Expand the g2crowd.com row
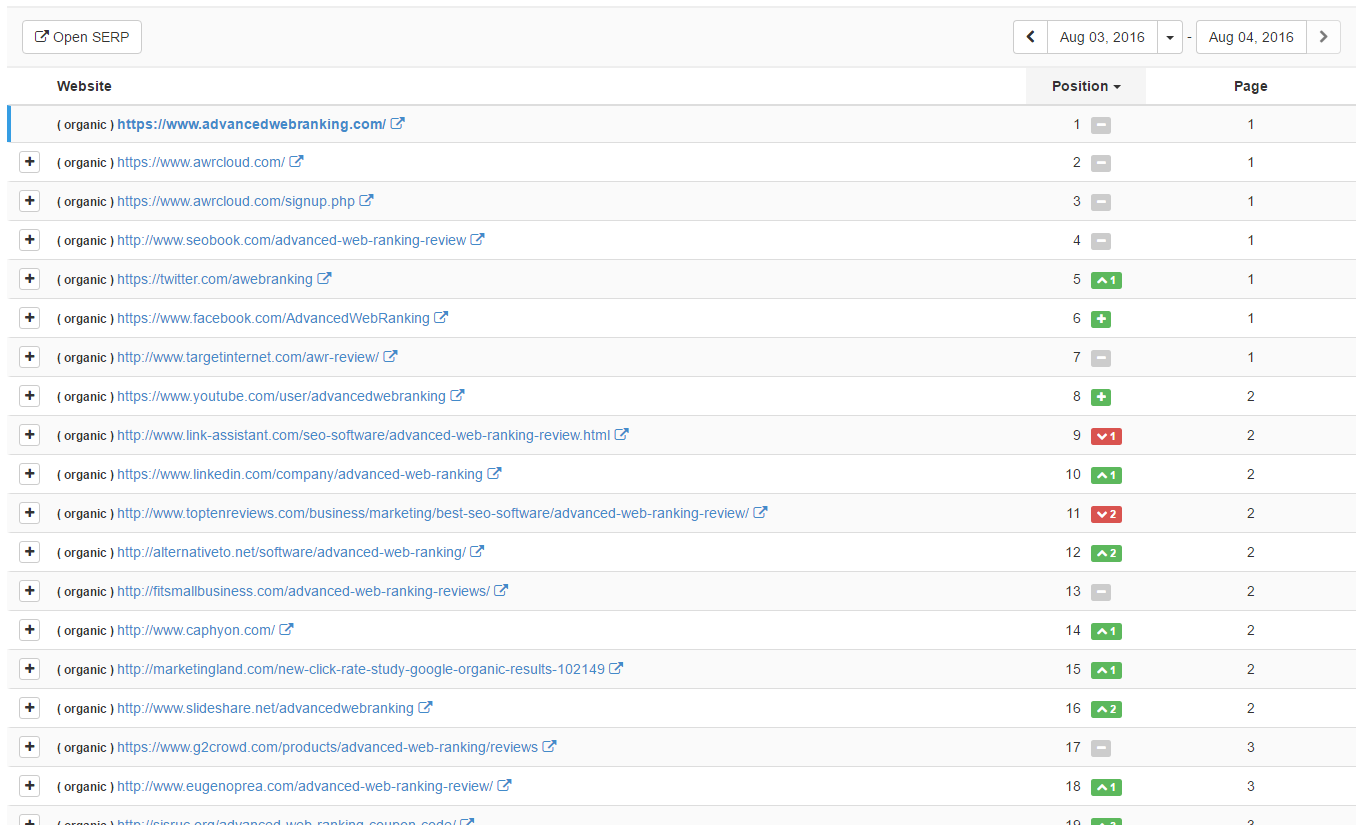 (29, 746)
